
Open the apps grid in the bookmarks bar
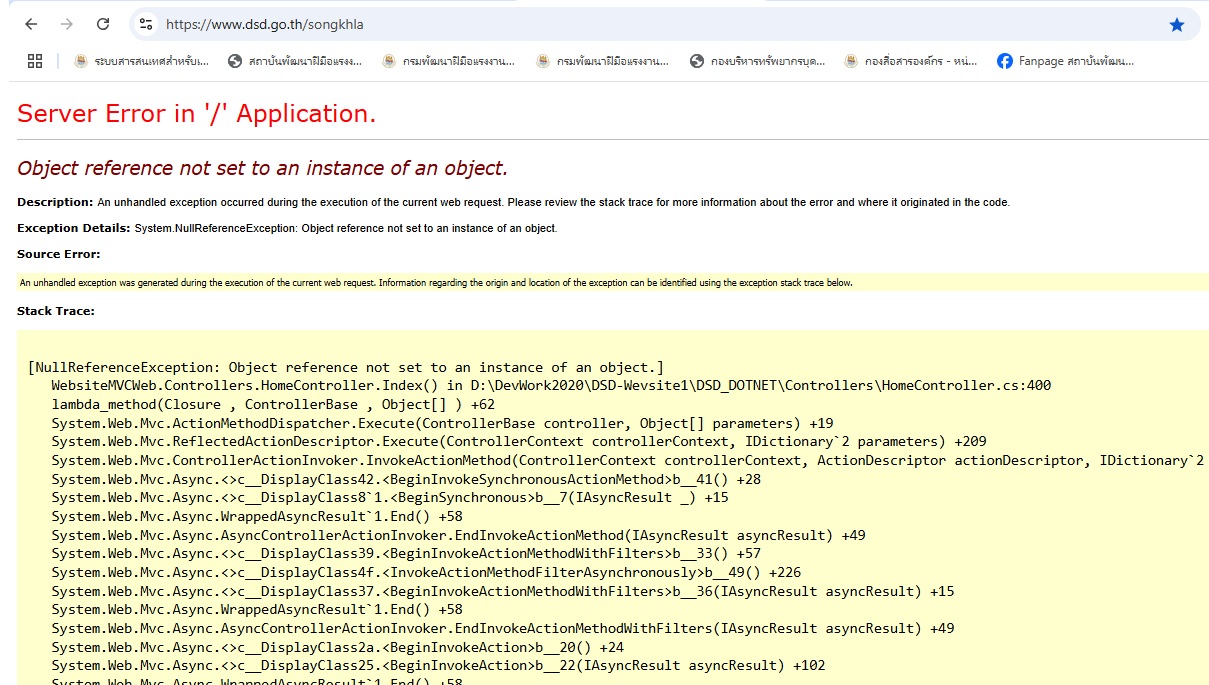point(35,61)
